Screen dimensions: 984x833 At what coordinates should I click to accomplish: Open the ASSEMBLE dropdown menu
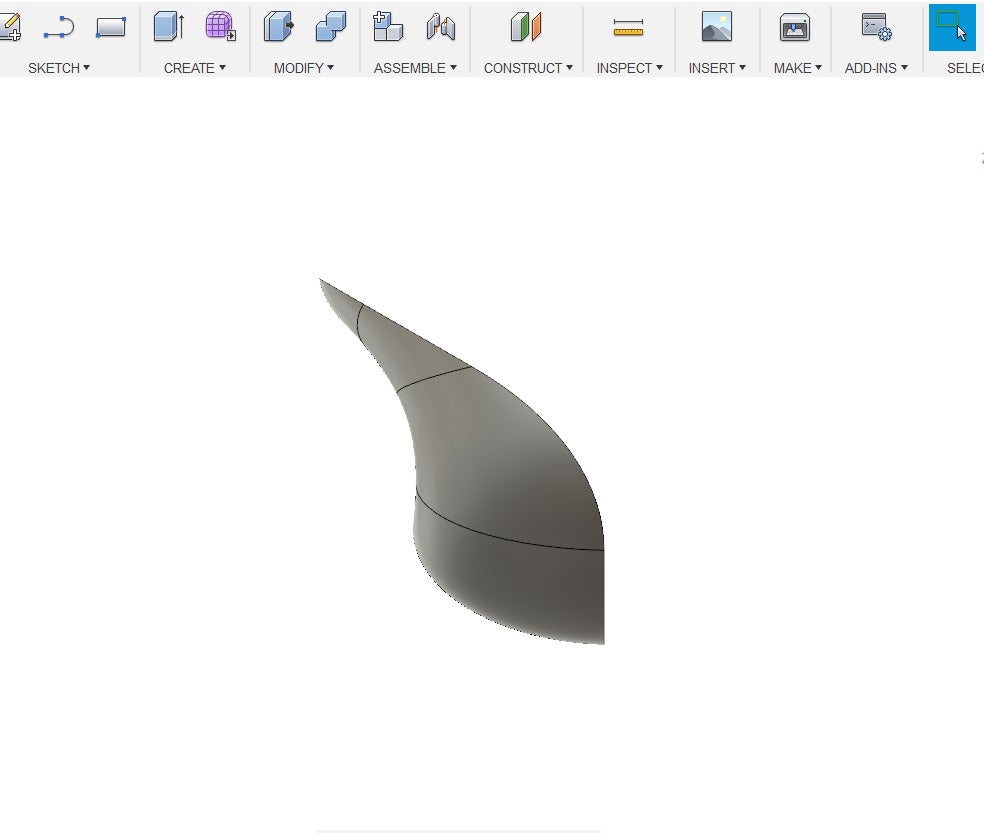point(415,68)
